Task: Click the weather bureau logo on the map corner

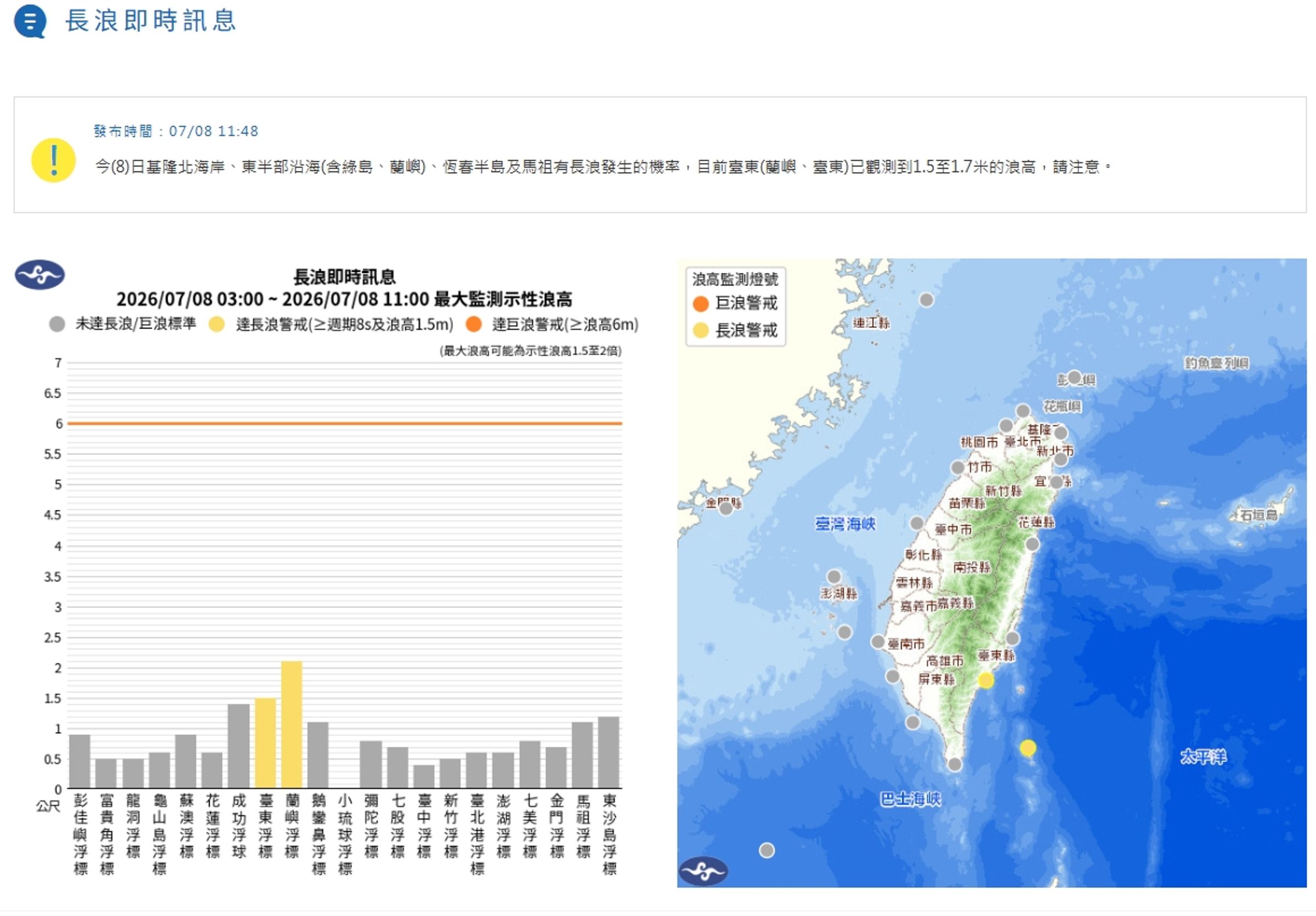Action: (x=704, y=871)
